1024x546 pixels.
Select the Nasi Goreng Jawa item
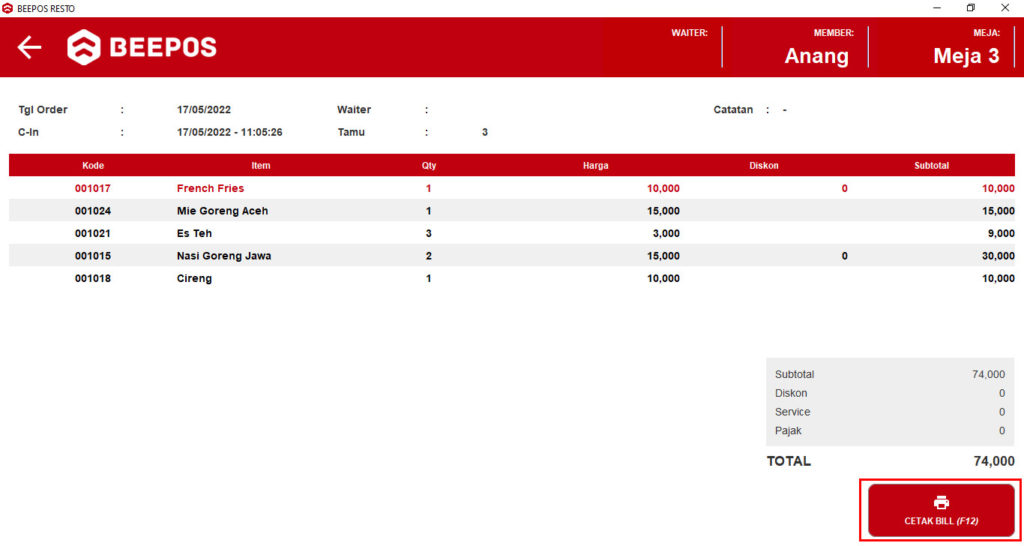(512, 255)
